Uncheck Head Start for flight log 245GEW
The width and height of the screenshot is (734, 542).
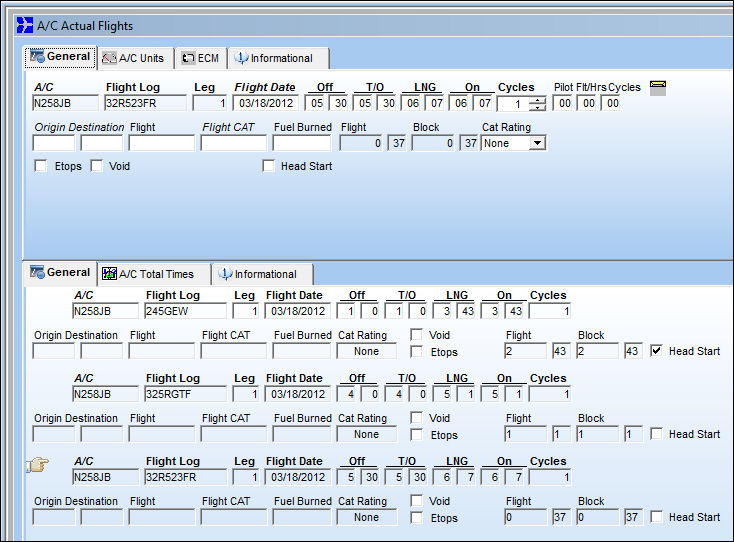point(656,351)
